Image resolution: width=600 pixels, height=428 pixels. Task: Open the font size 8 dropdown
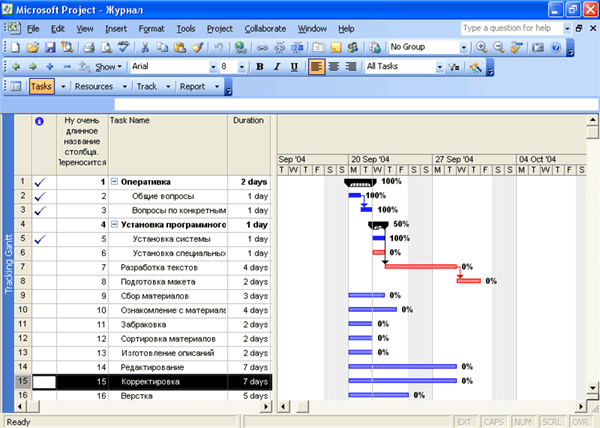tap(241, 67)
